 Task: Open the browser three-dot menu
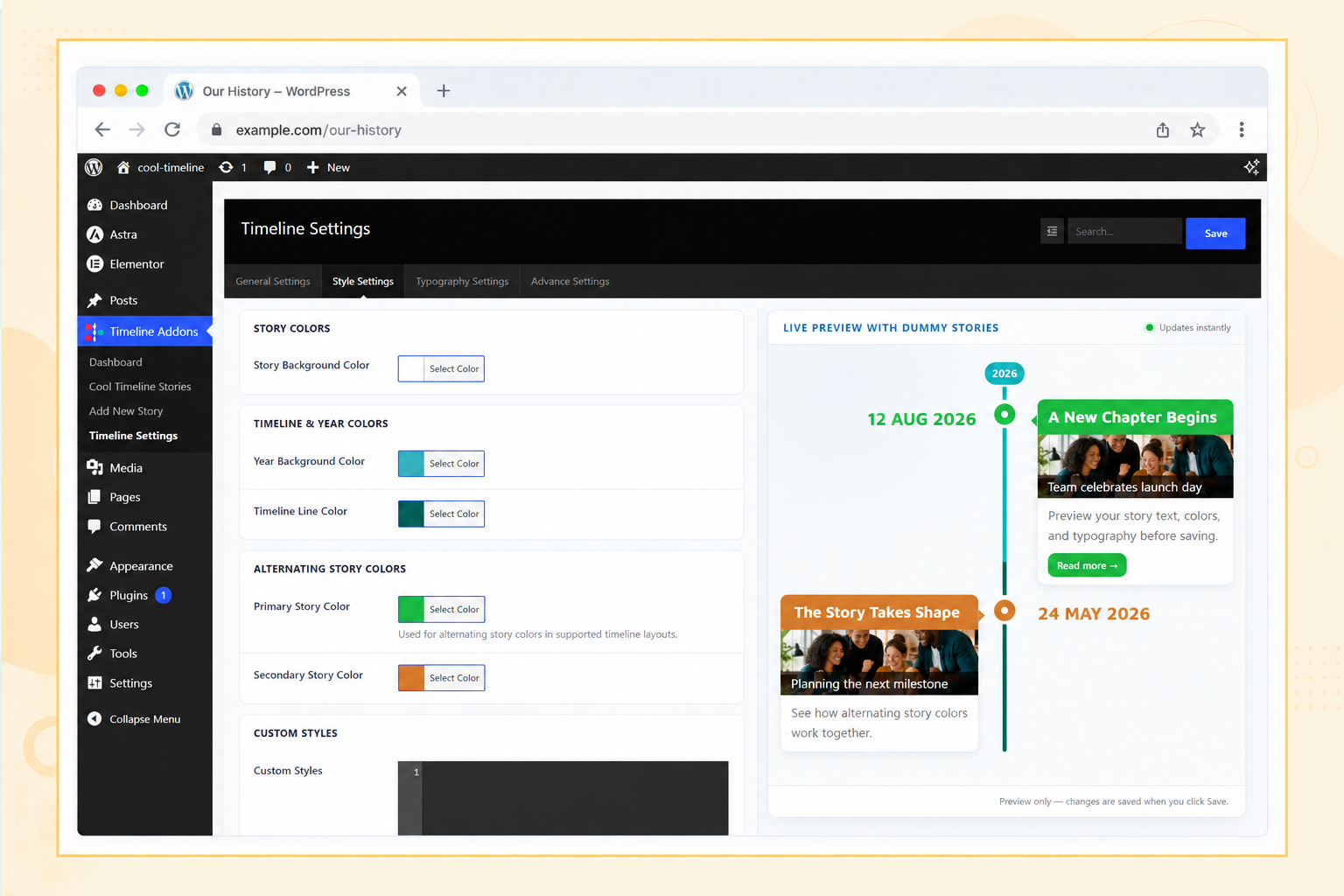pyautogui.click(x=1242, y=129)
